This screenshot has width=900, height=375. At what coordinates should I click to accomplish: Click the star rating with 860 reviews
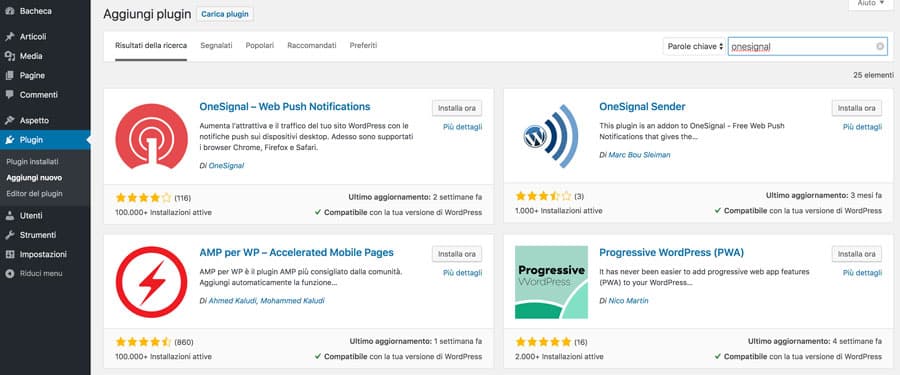(143, 342)
